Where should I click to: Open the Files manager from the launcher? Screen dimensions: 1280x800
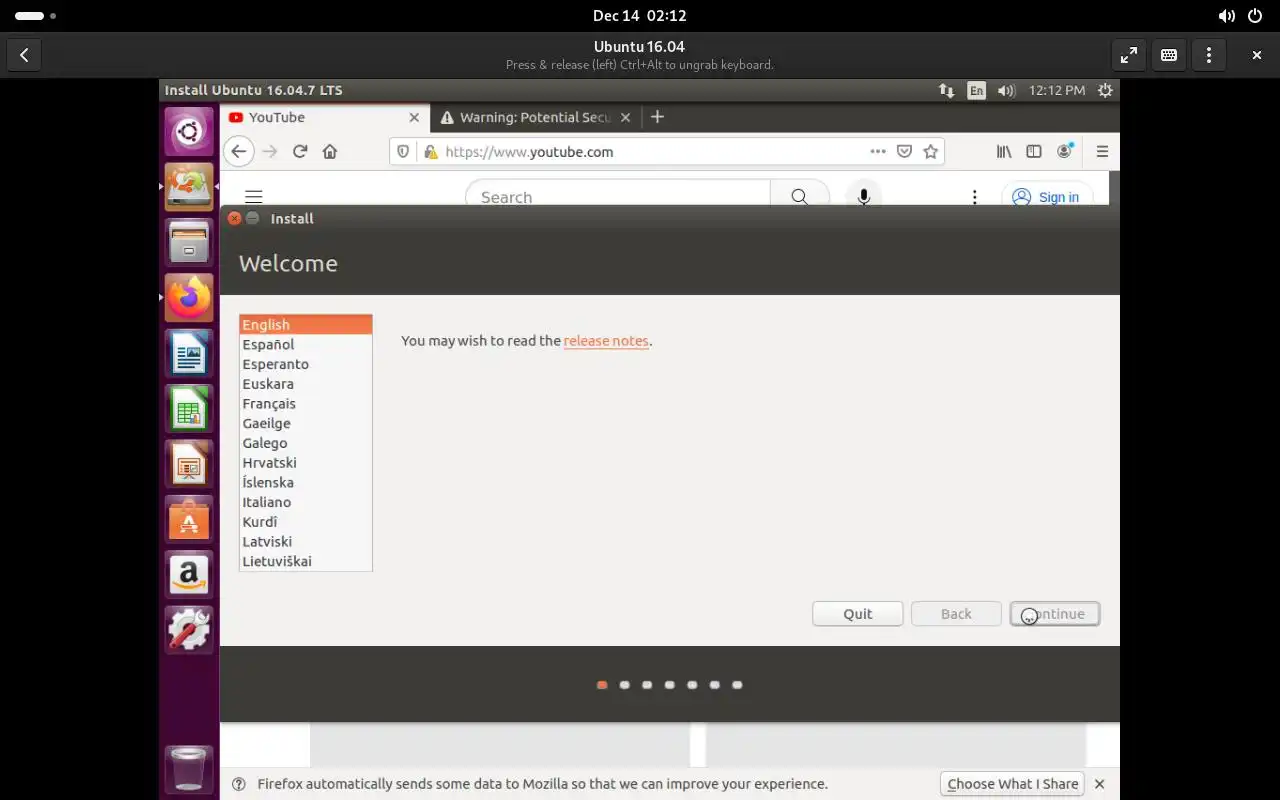(189, 242)
